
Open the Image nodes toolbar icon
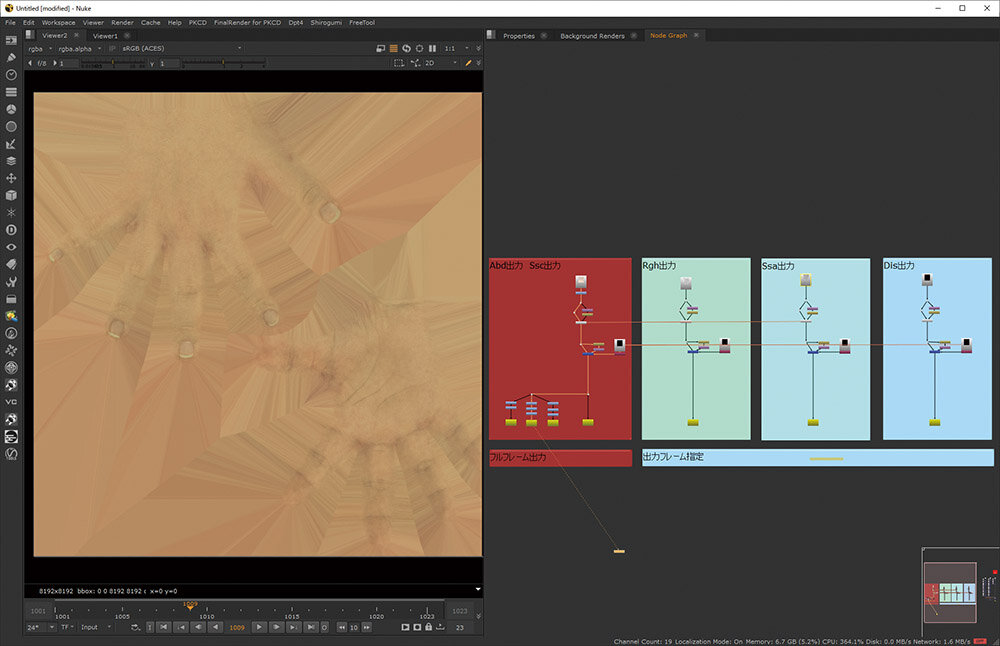11,40
